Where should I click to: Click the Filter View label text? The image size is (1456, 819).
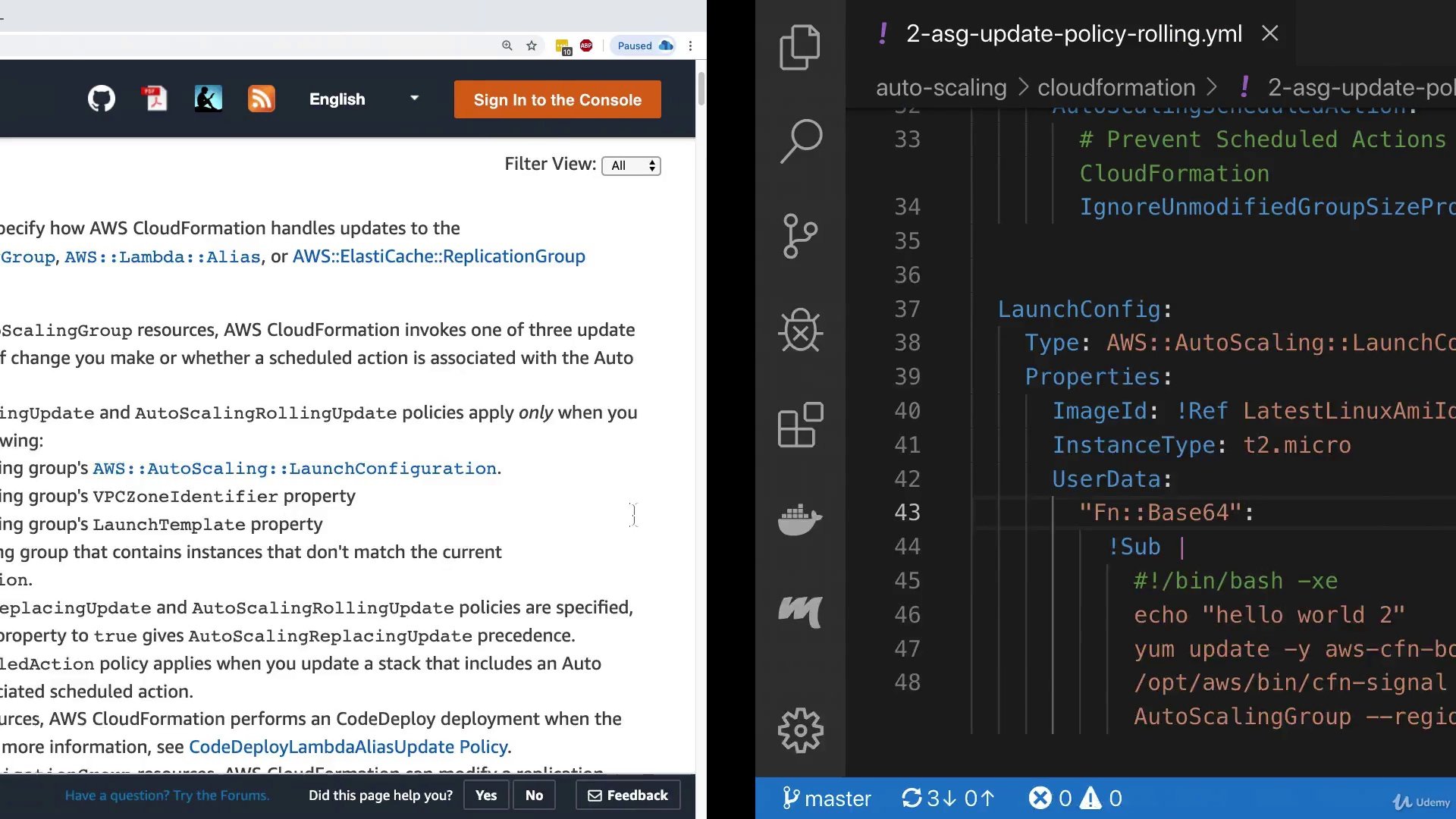pos(551,164)
